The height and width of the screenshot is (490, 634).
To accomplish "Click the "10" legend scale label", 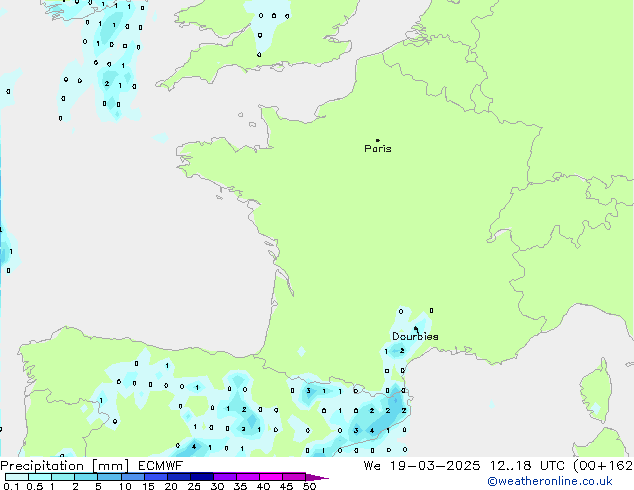I will click(x=125, y=486).
